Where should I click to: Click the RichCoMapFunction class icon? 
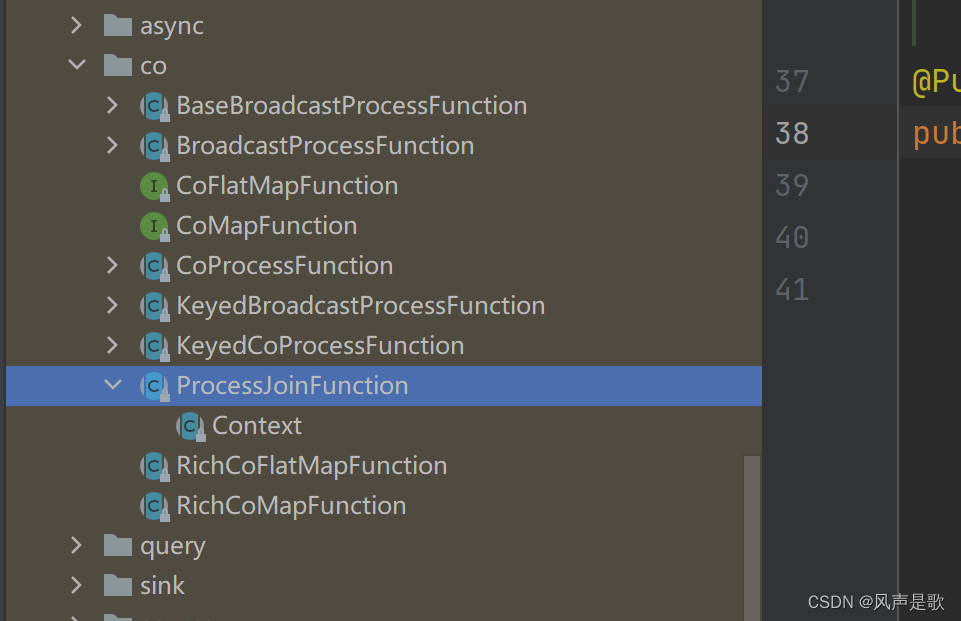153,506
